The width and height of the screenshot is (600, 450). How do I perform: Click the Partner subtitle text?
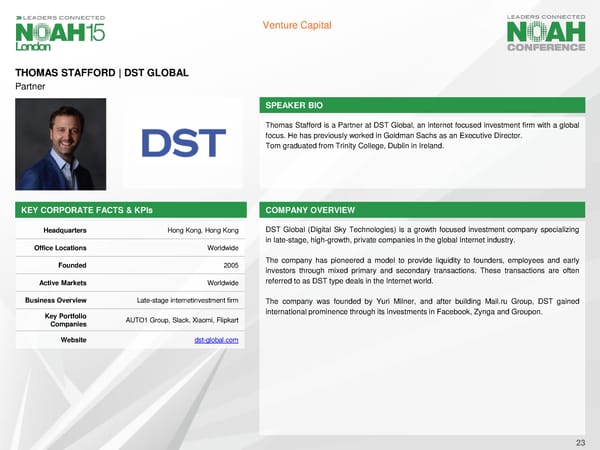[30, 87]
